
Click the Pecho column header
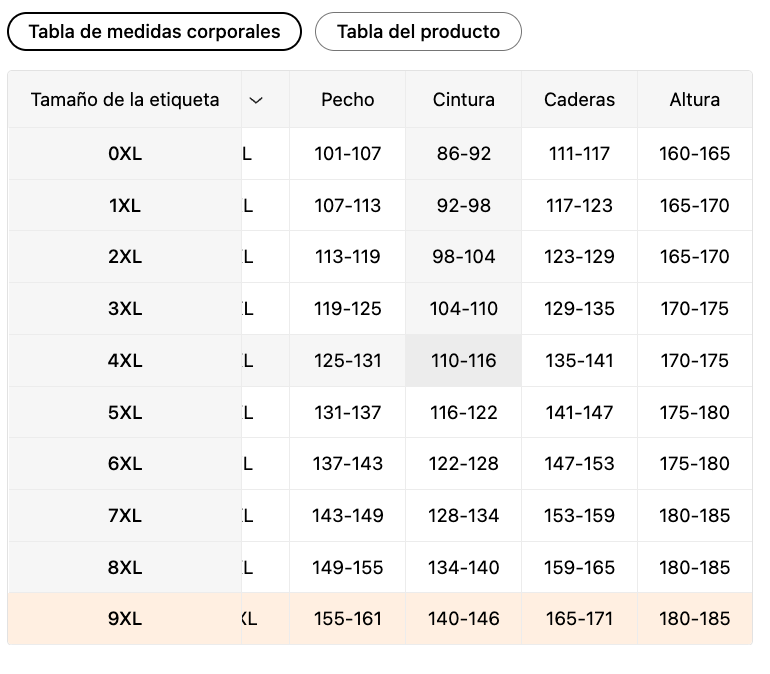click(348, 100)
